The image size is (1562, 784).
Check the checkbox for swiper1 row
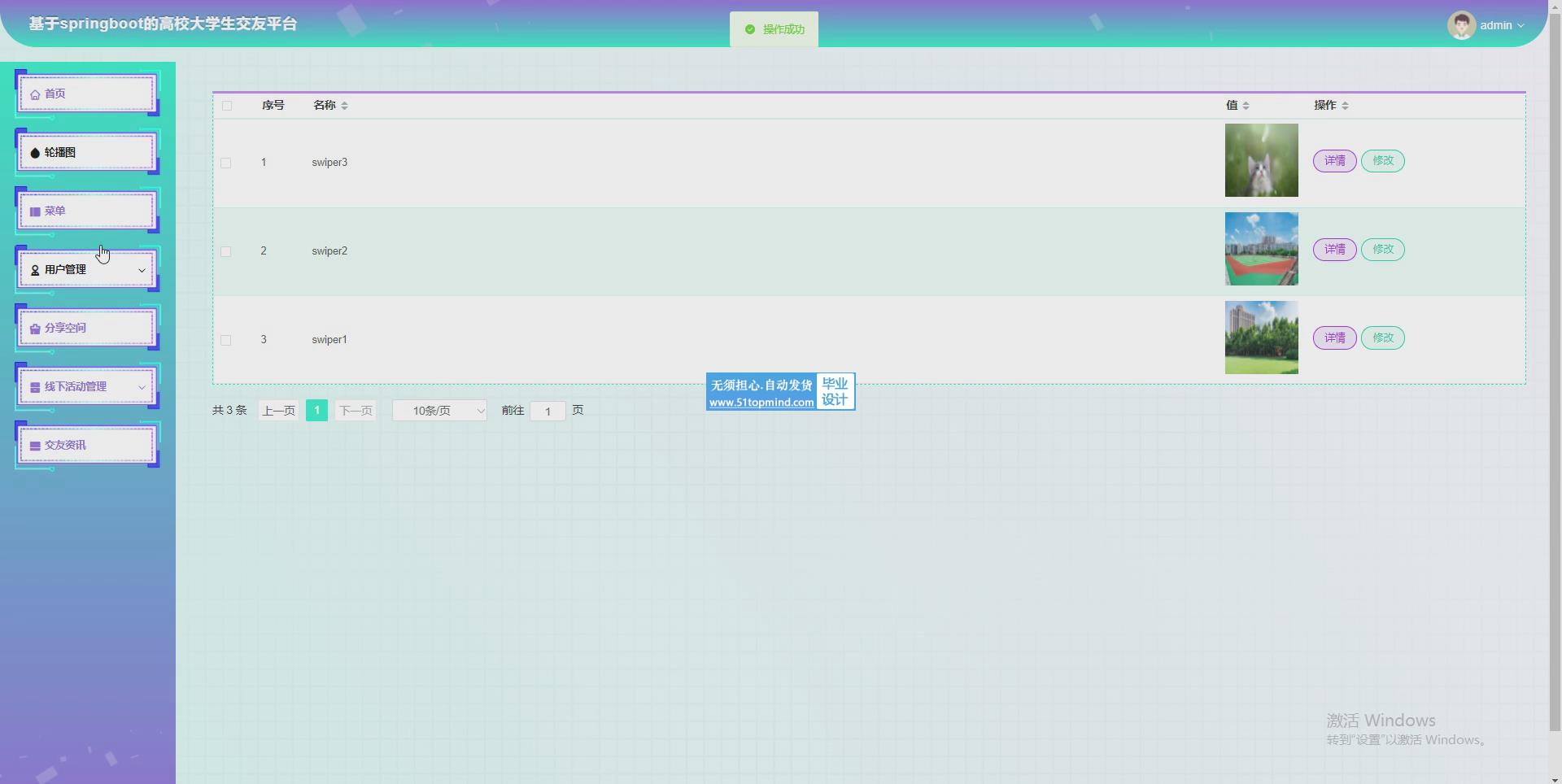pyautogui.click(x=226, y=340)
